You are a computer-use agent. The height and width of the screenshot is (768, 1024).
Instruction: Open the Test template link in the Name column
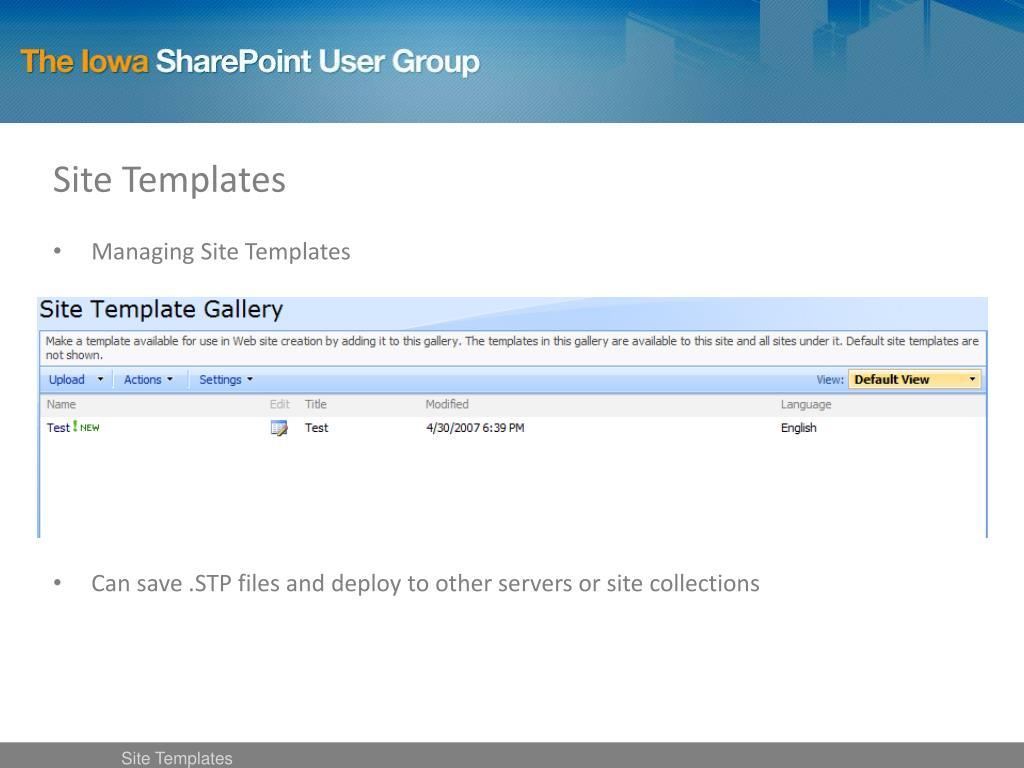[x=58, y=428]
